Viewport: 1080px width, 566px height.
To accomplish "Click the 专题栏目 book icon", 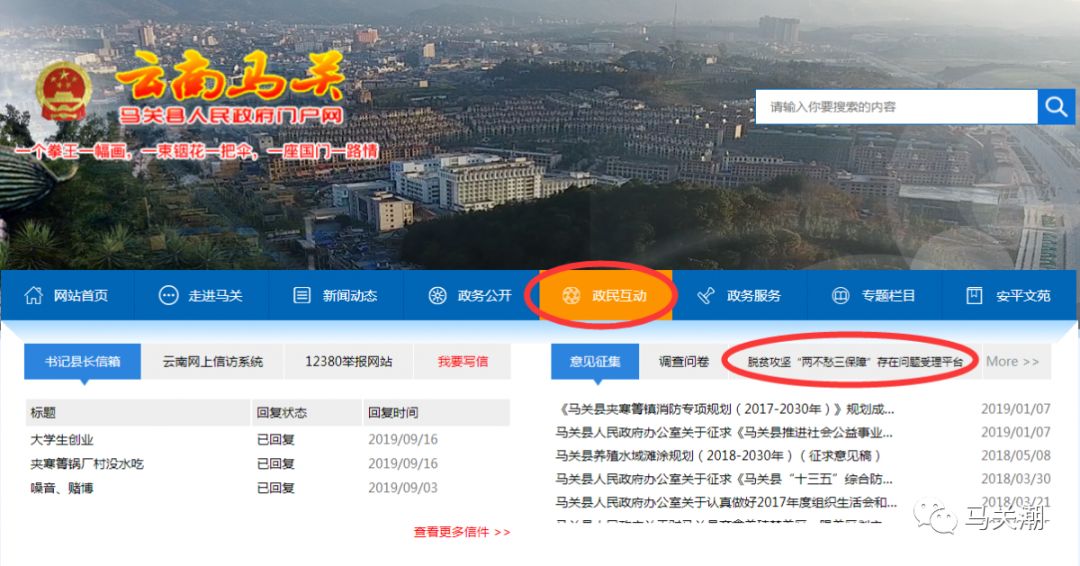I will [x=841, y=296].
